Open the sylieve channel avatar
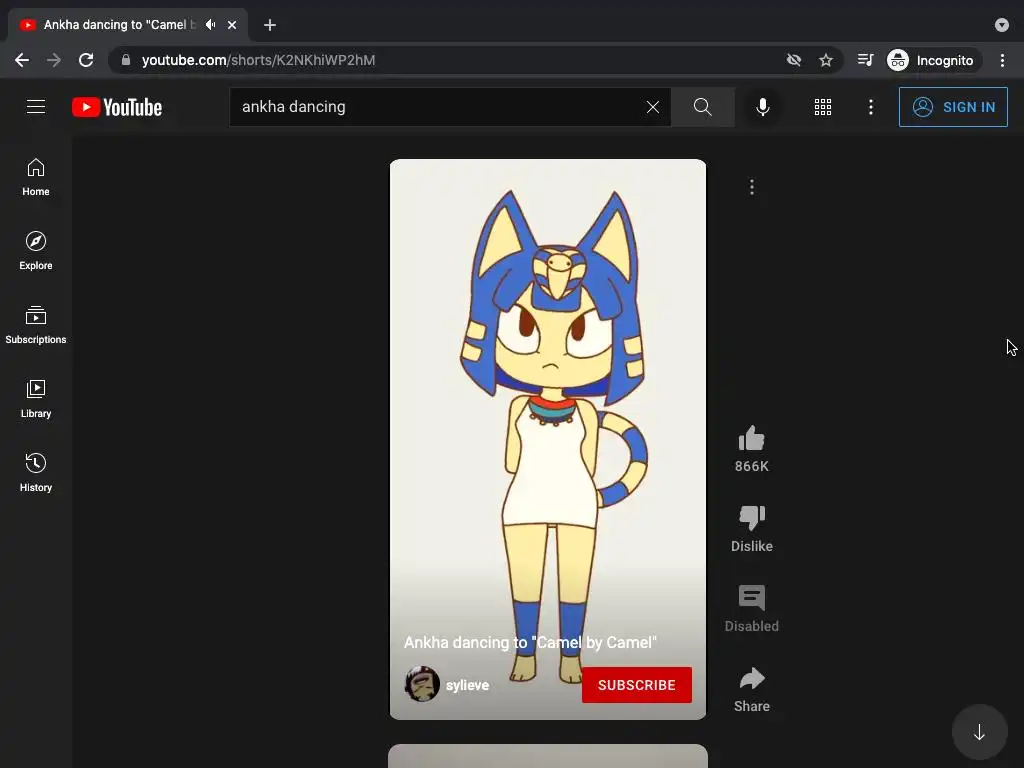The width and height of the screenshot is (1024, 768). pos(422,684)
